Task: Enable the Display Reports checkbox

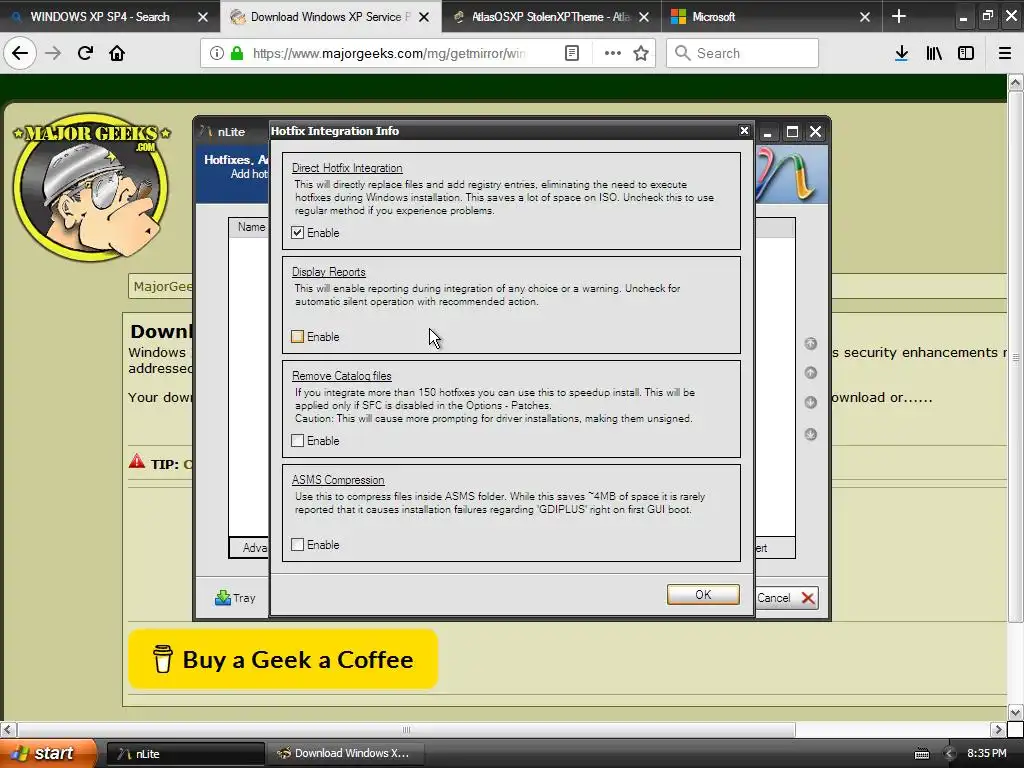Action: tap(298, 336)
